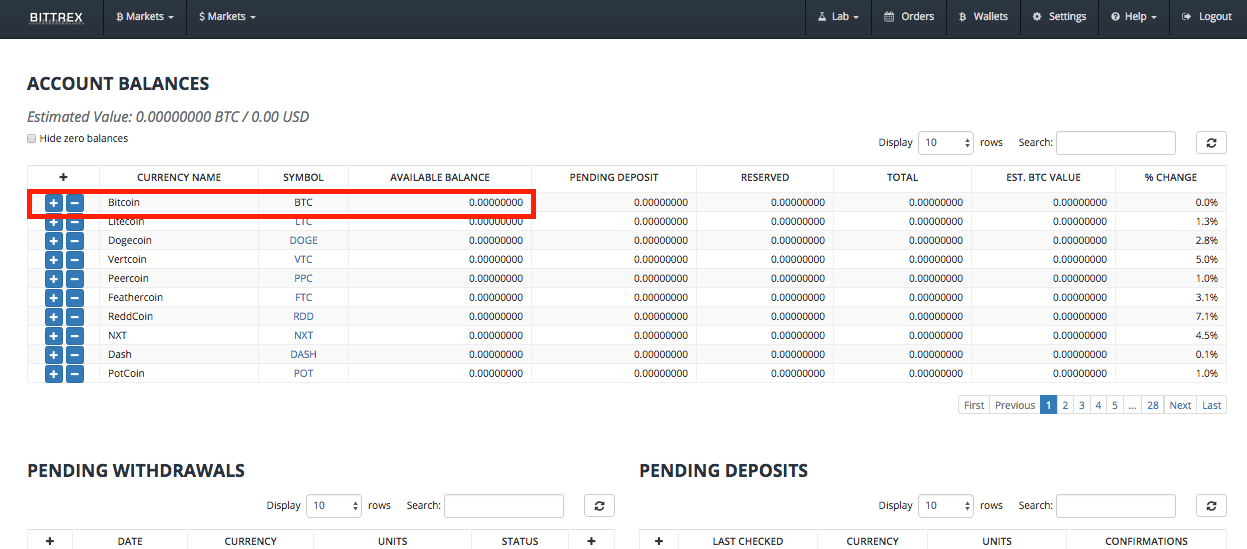Open the Help dropdown menu

pyautogui.click(x=1134, y=17)
